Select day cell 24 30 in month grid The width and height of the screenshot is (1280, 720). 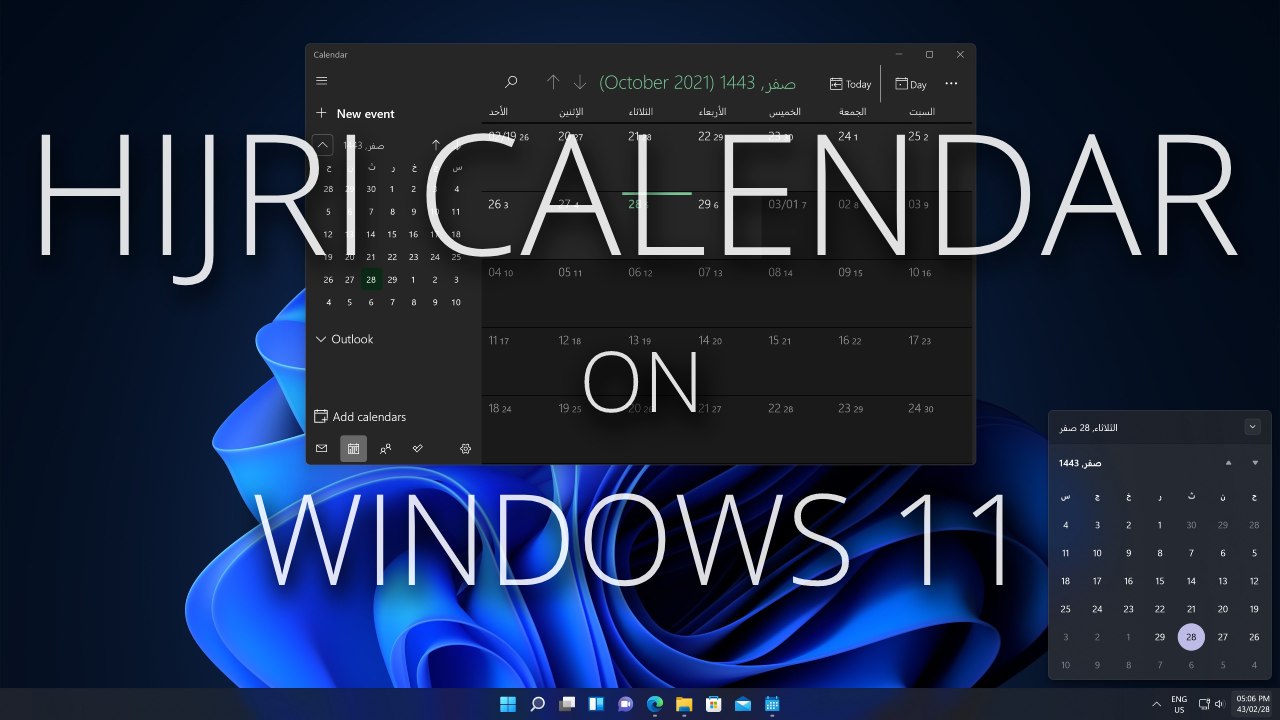click(936, 429)
